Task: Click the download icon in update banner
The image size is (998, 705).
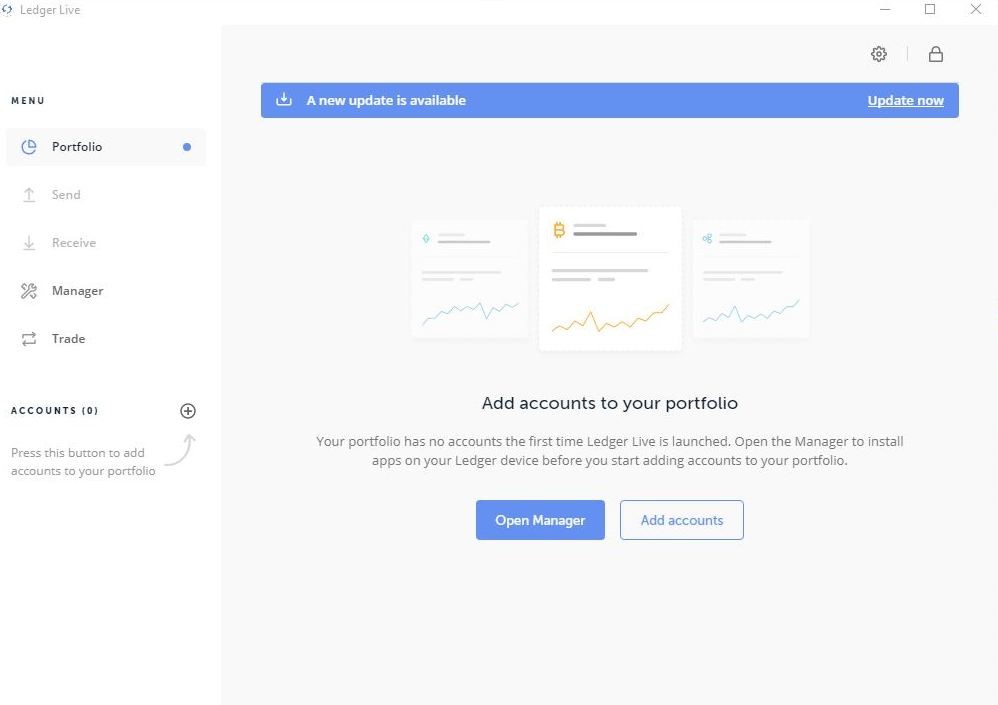Action: pos(284,100)
